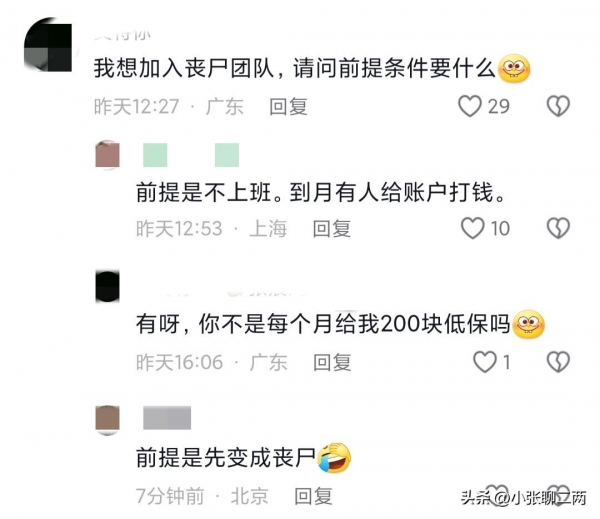Open the blurred grey username of the Beijing commenter

click(167, 418)
